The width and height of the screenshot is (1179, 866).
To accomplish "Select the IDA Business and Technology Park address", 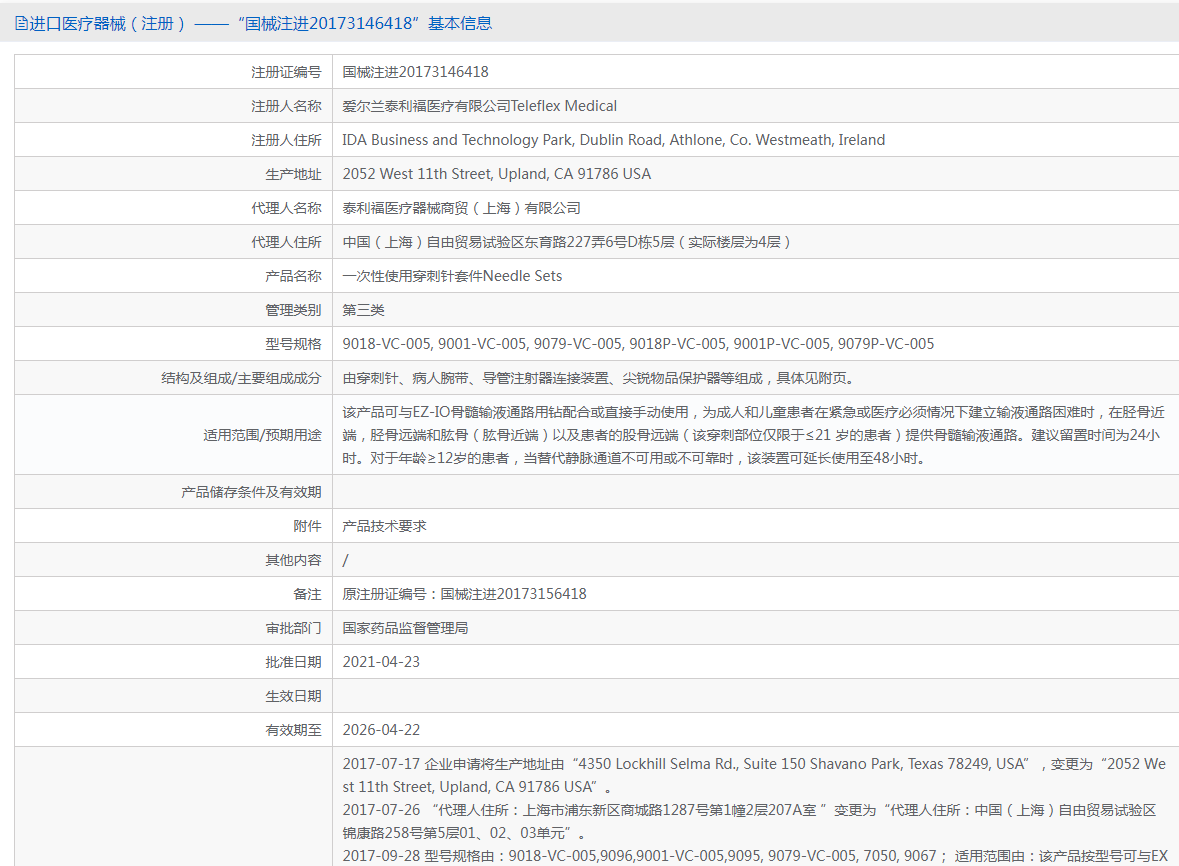I will (614, 140).
